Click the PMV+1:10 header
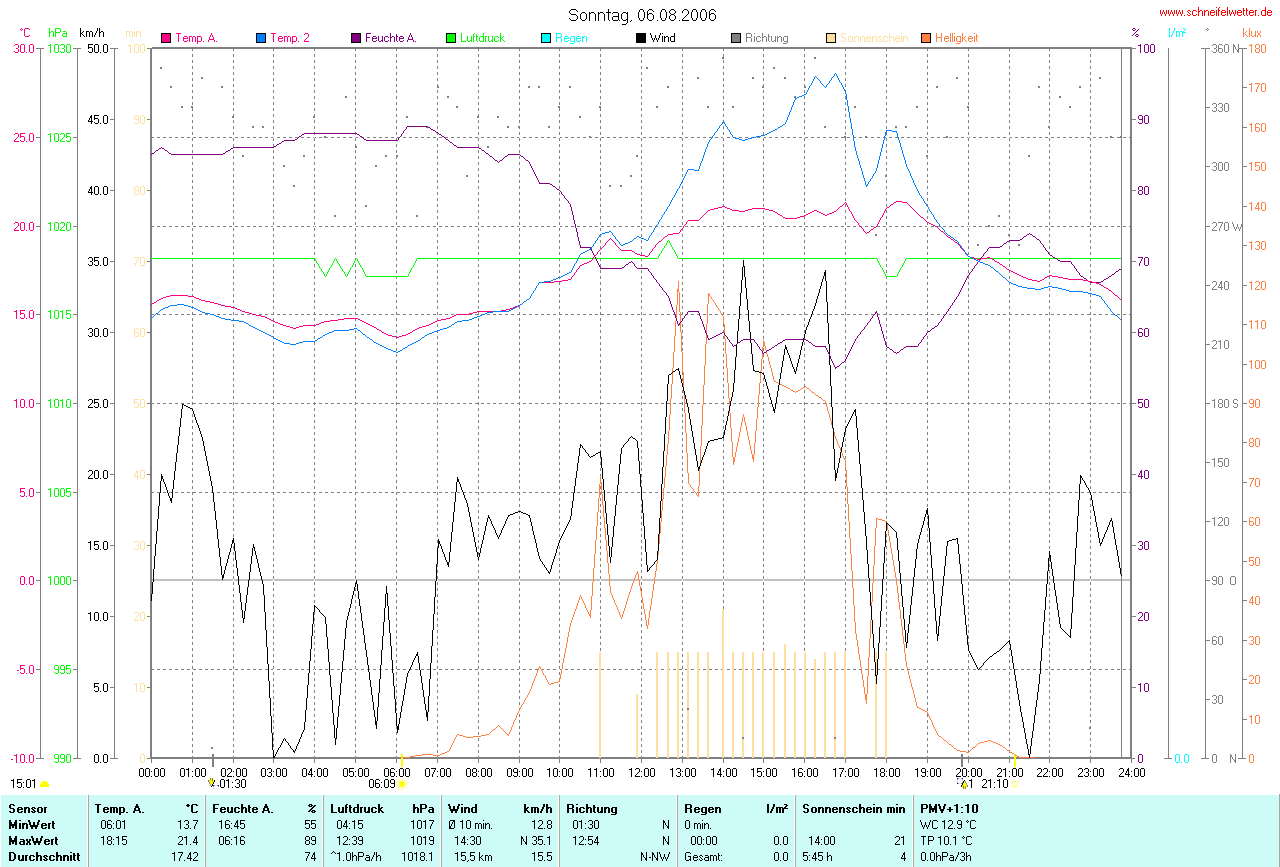Viewport: 1280px width, 867px height. click(x=950, y=808)
